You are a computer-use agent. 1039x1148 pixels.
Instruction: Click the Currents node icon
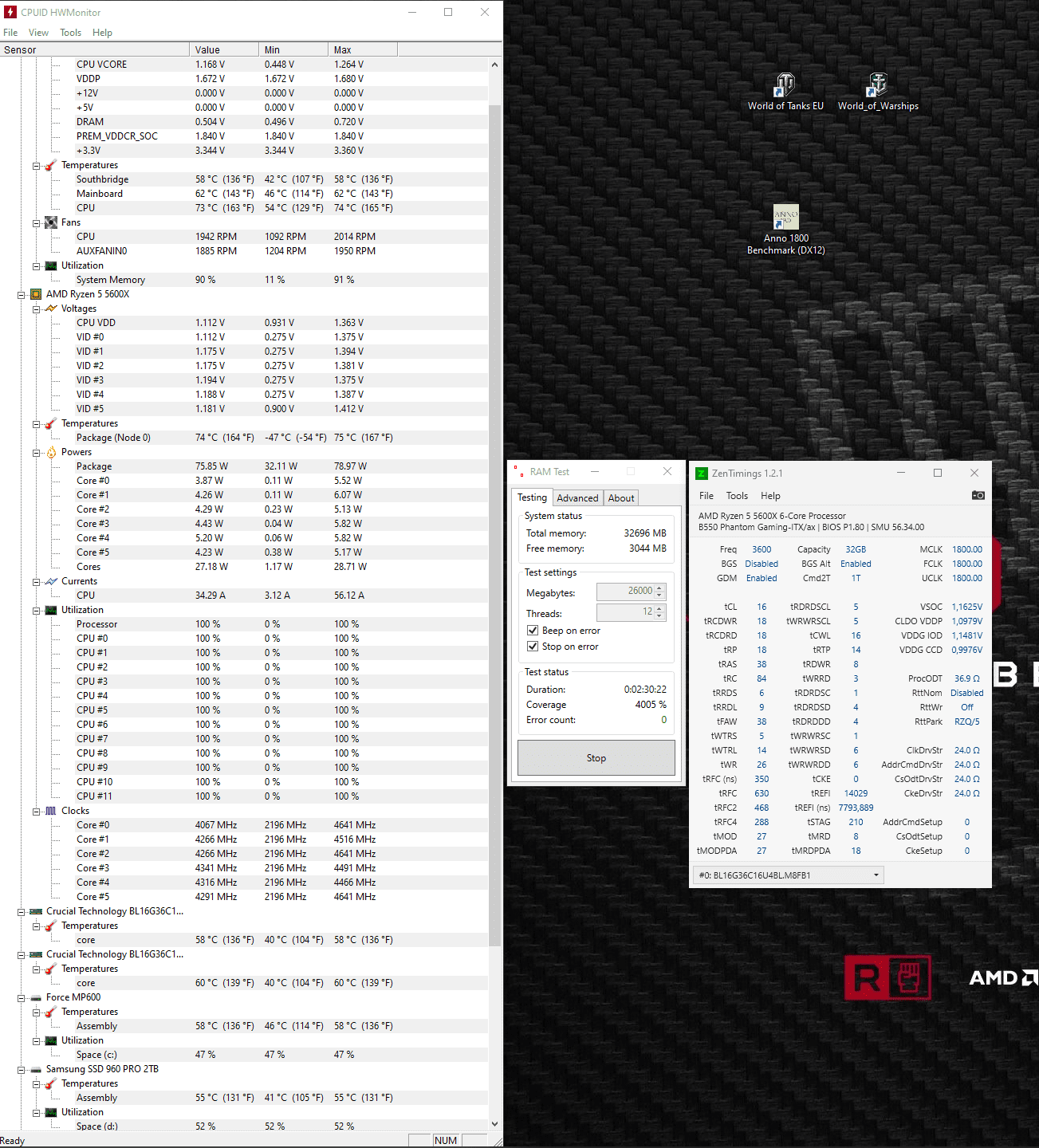click(x=51, y=581)
